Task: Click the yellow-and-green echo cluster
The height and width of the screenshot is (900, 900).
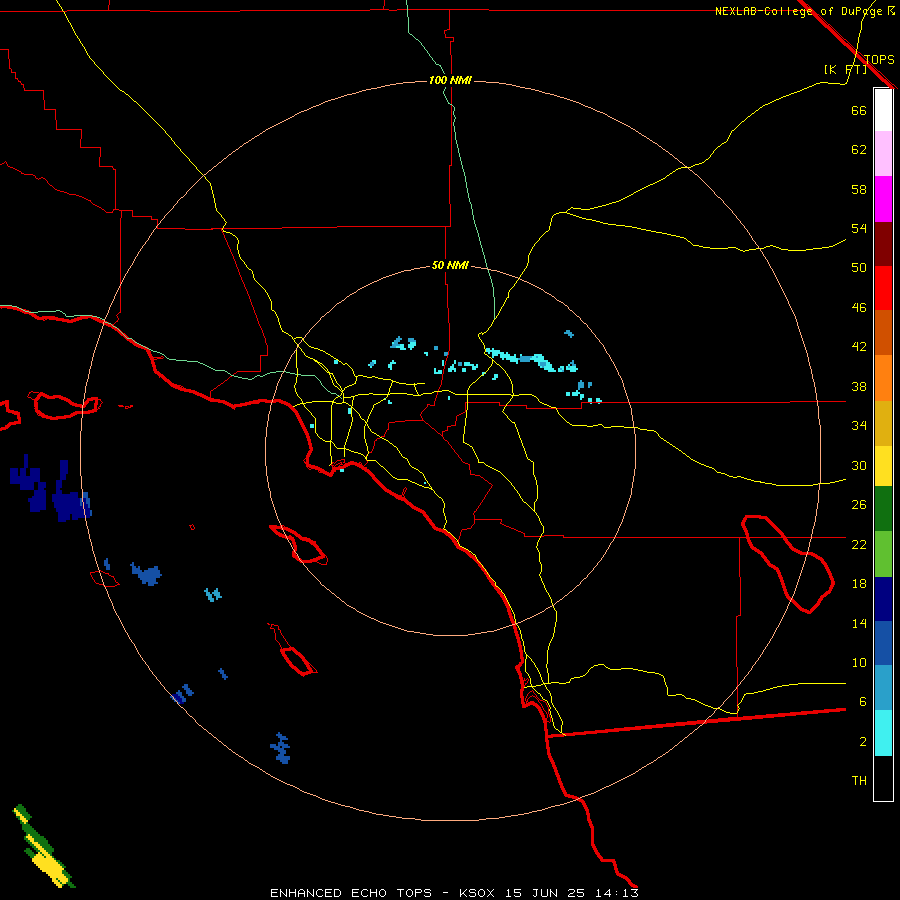Action: pos(44,847)
